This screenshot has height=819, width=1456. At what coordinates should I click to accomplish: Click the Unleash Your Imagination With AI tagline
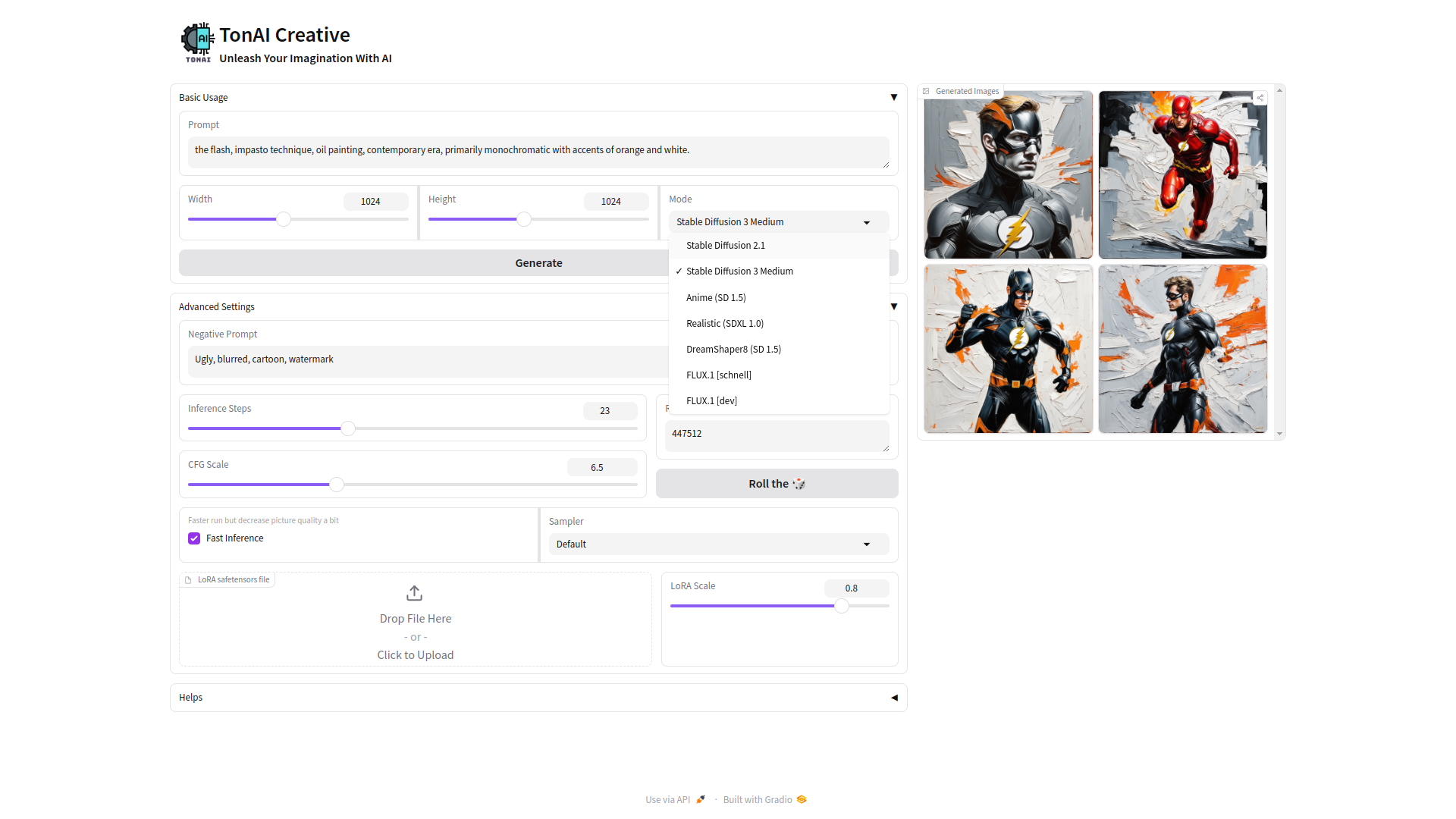[x=306, y=58]
